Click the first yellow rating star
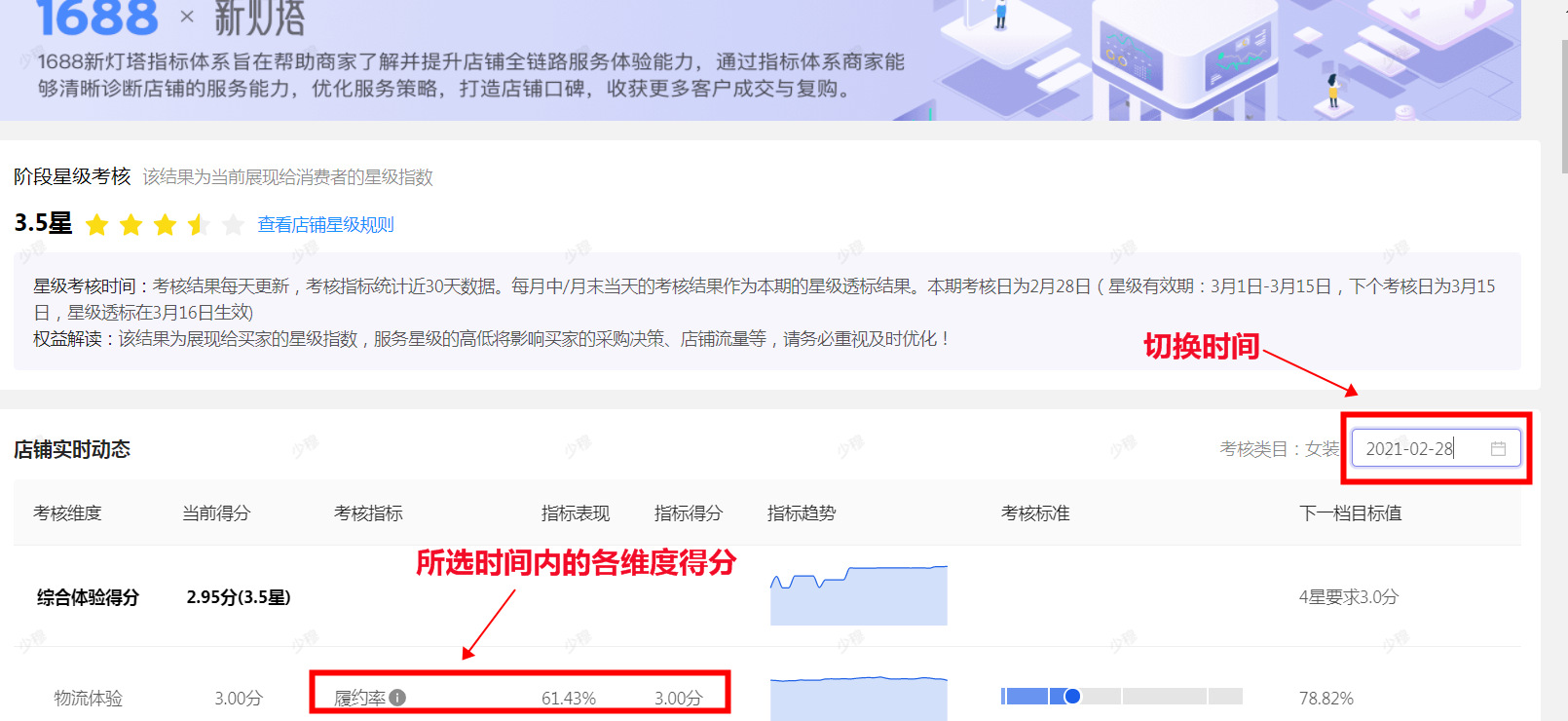This screenshot has width=1568, height=721. click(x=97, y=226)
